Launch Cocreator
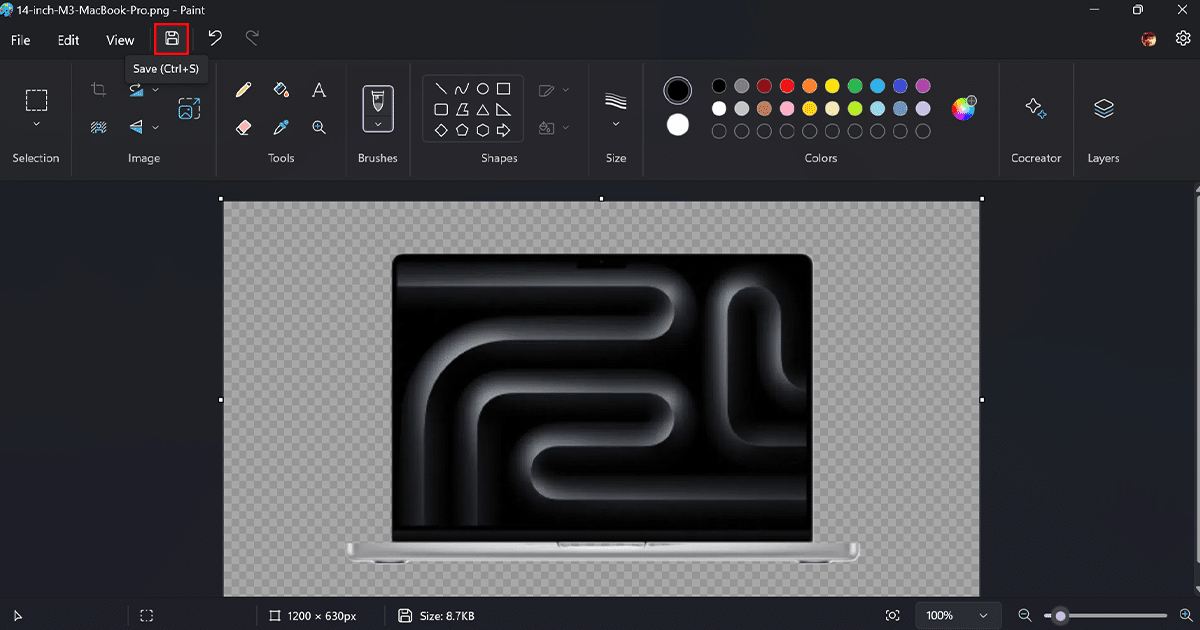Viewport: 1200px width, 630px height. pyautogui.click(x=1036, y=108)
